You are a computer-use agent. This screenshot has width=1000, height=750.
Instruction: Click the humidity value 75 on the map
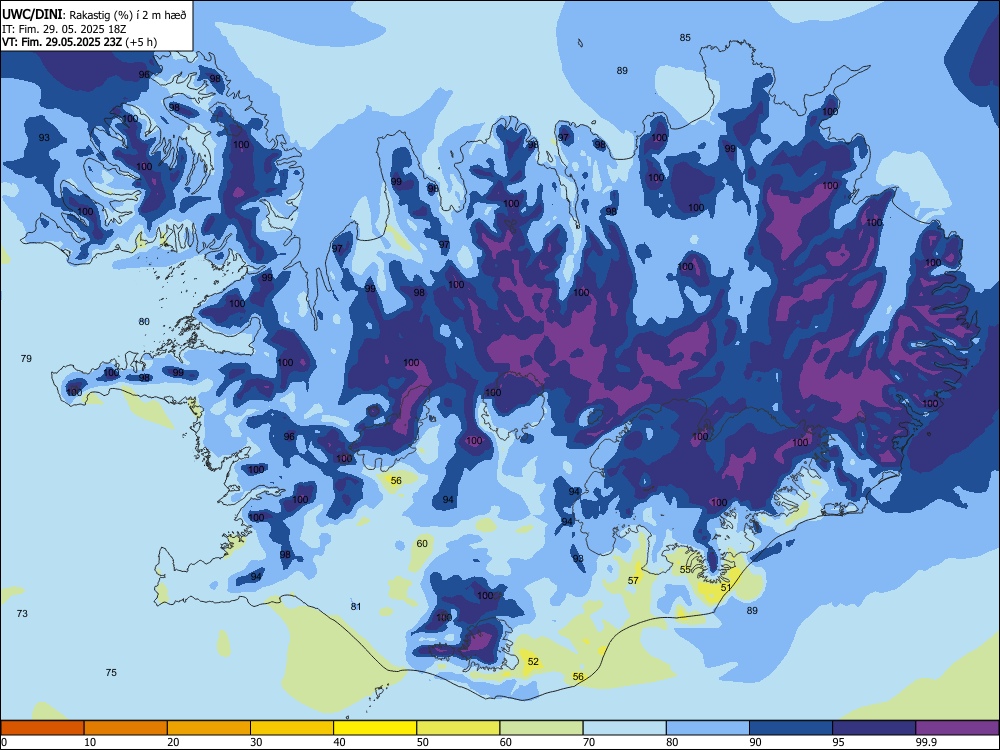pos(111,672)
